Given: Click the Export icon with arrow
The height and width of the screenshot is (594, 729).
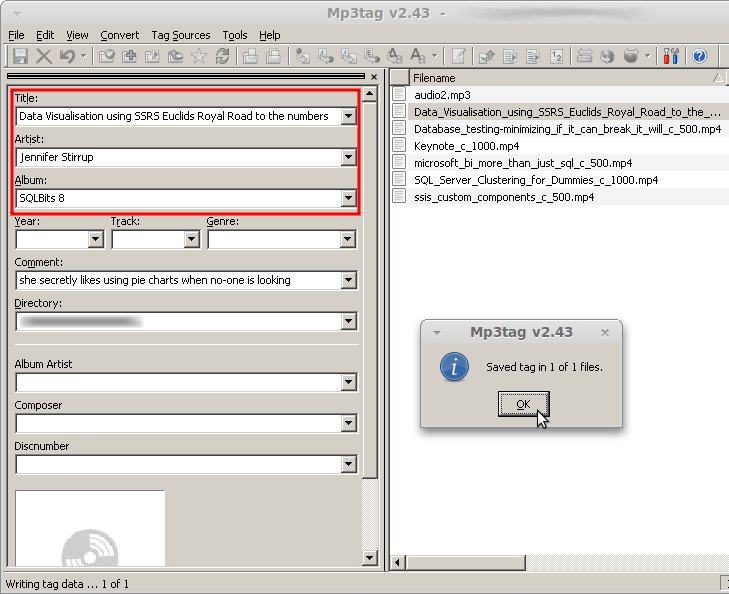Looking at the screenshot, I should [487, 56].
